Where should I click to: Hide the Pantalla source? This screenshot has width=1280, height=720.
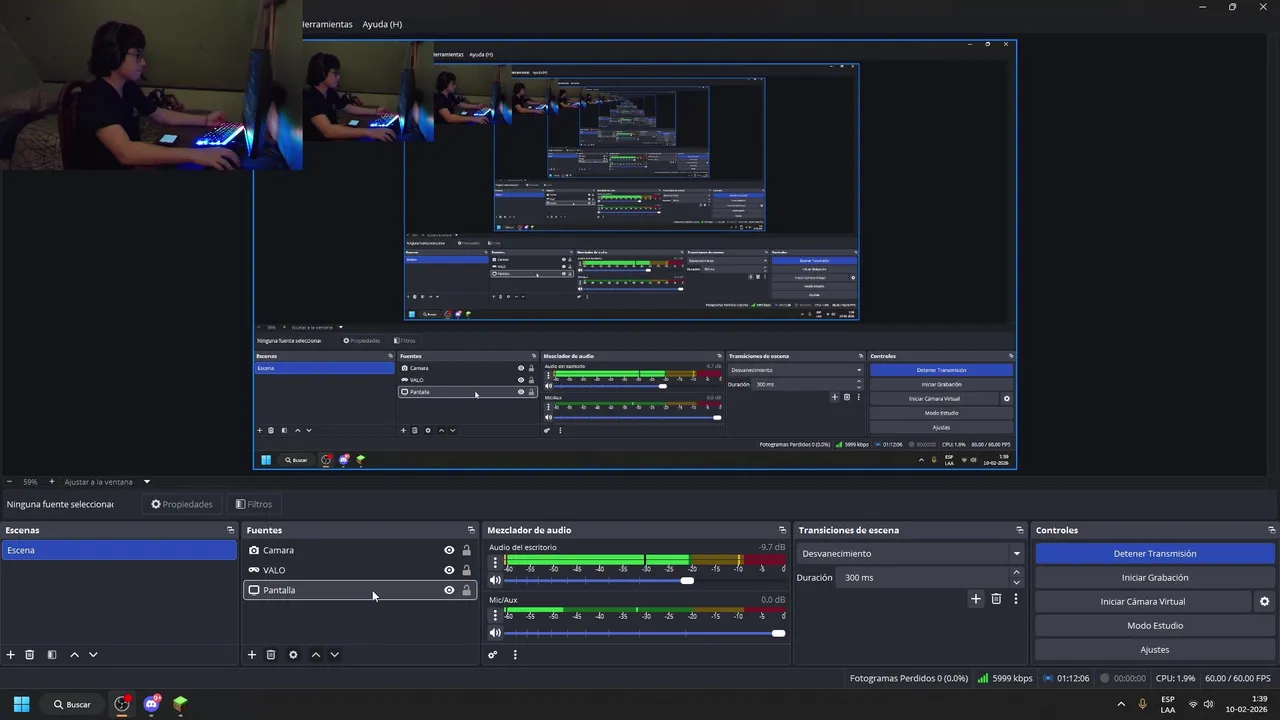click(449, 590)
